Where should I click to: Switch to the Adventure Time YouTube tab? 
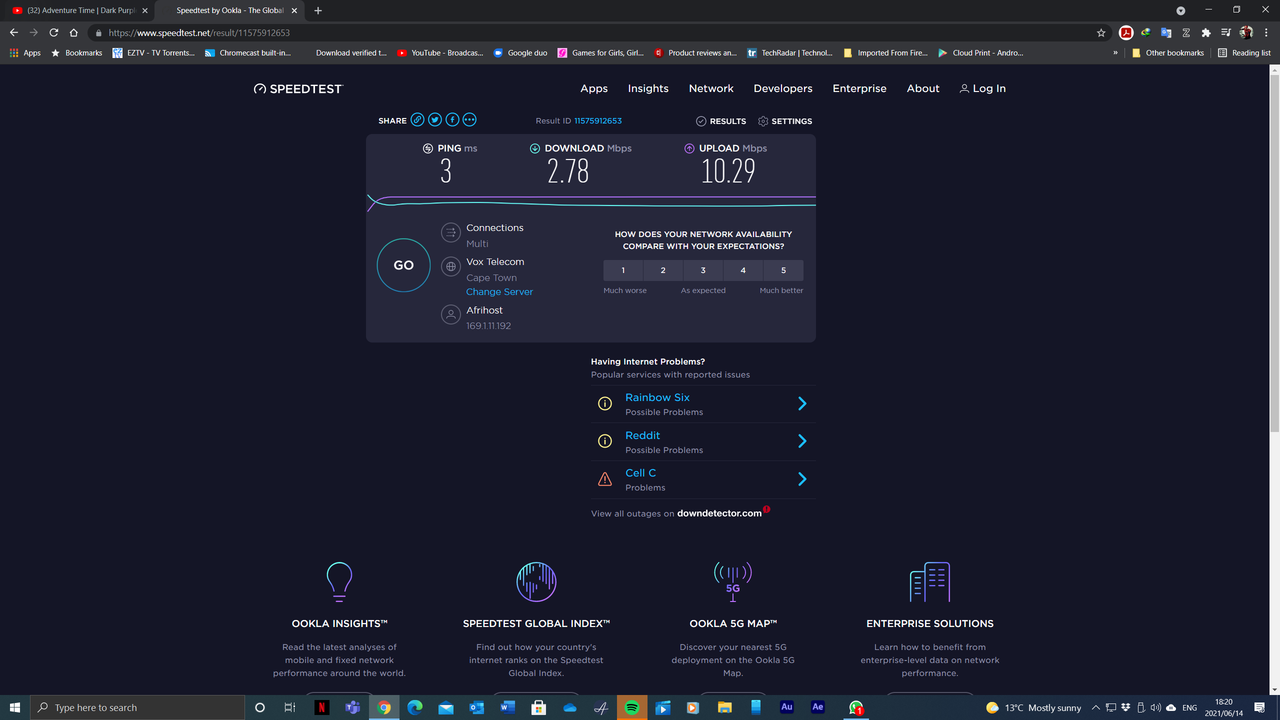click(80, 10)
